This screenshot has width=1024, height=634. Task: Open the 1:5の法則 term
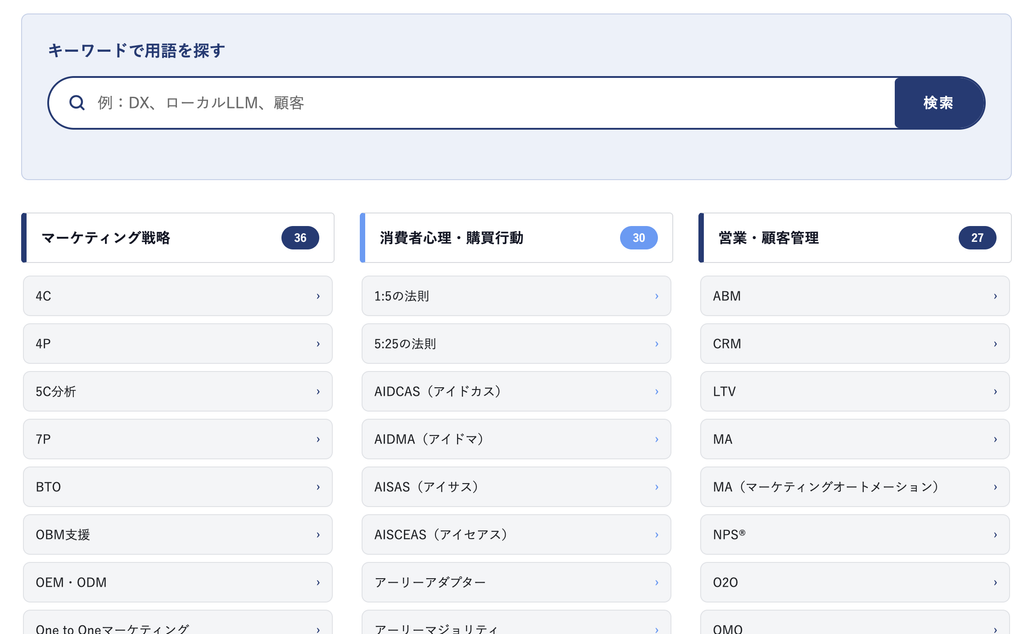click(x=516, y=296)
